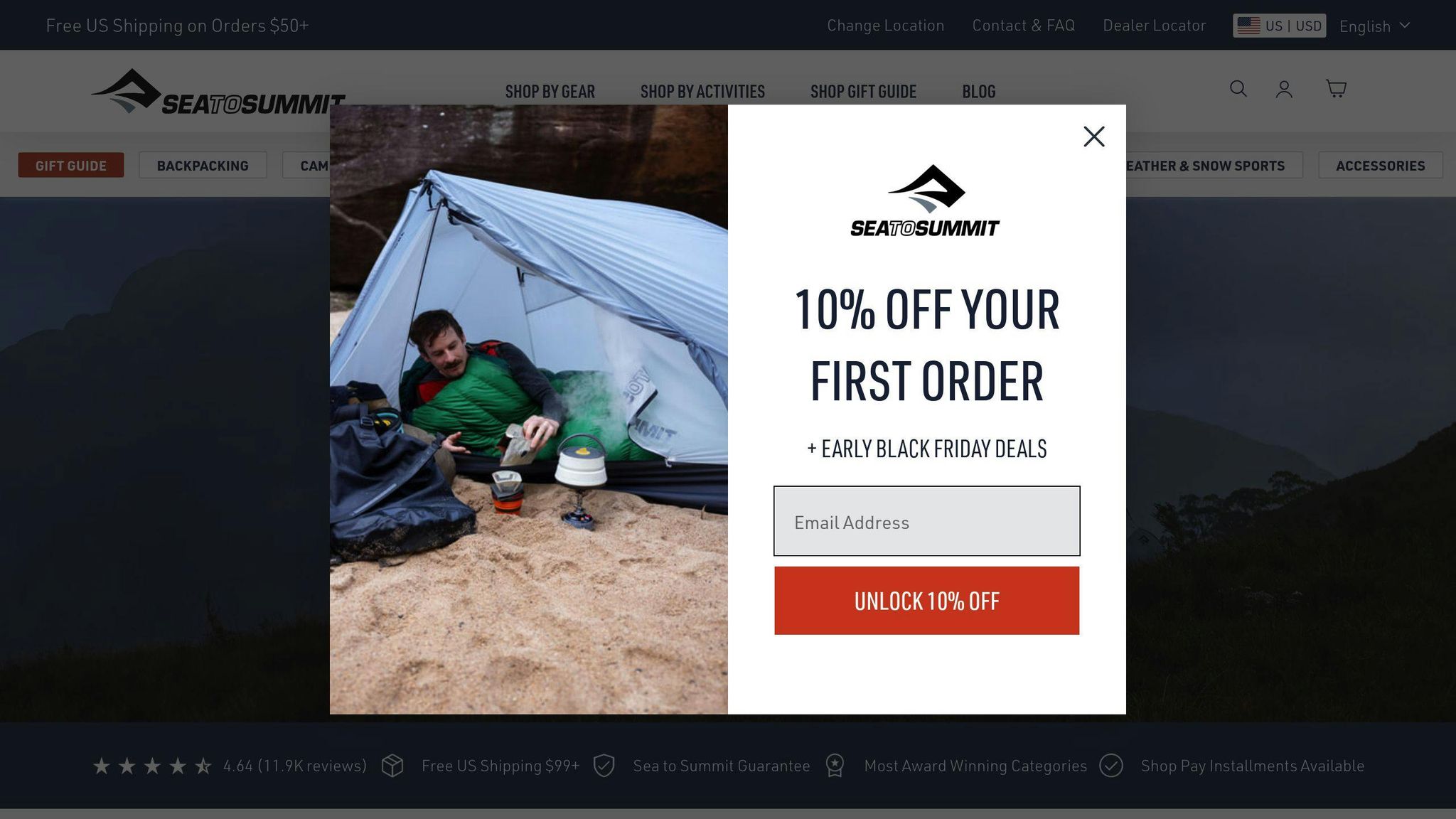
Task: Click the Shop Pay checkmark icon
Action: click(x=1110, y=766)
